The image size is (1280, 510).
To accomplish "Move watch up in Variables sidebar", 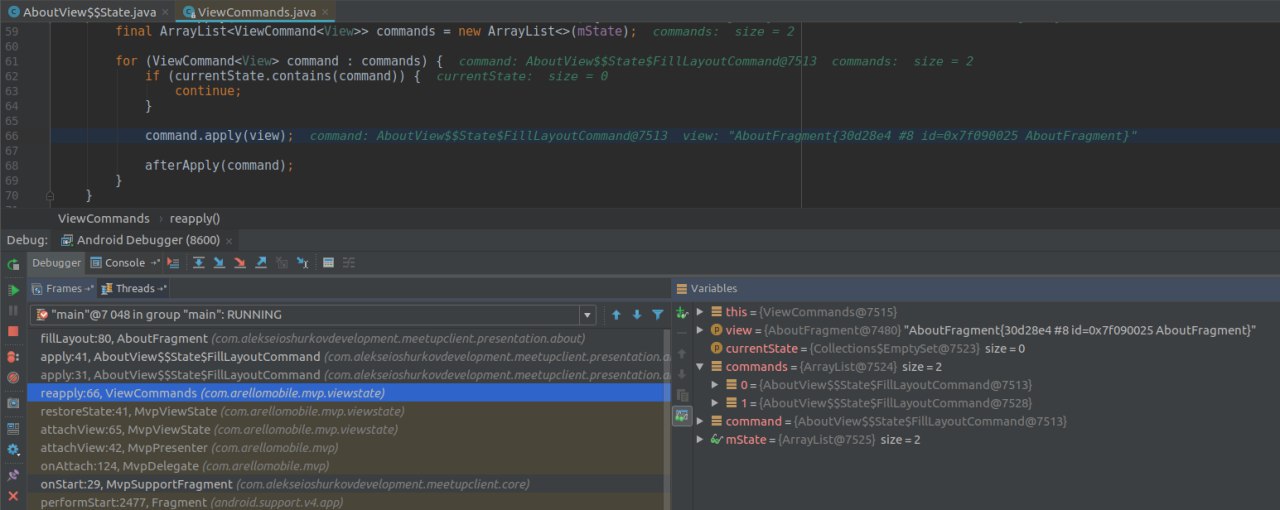I will coord(682,353).
